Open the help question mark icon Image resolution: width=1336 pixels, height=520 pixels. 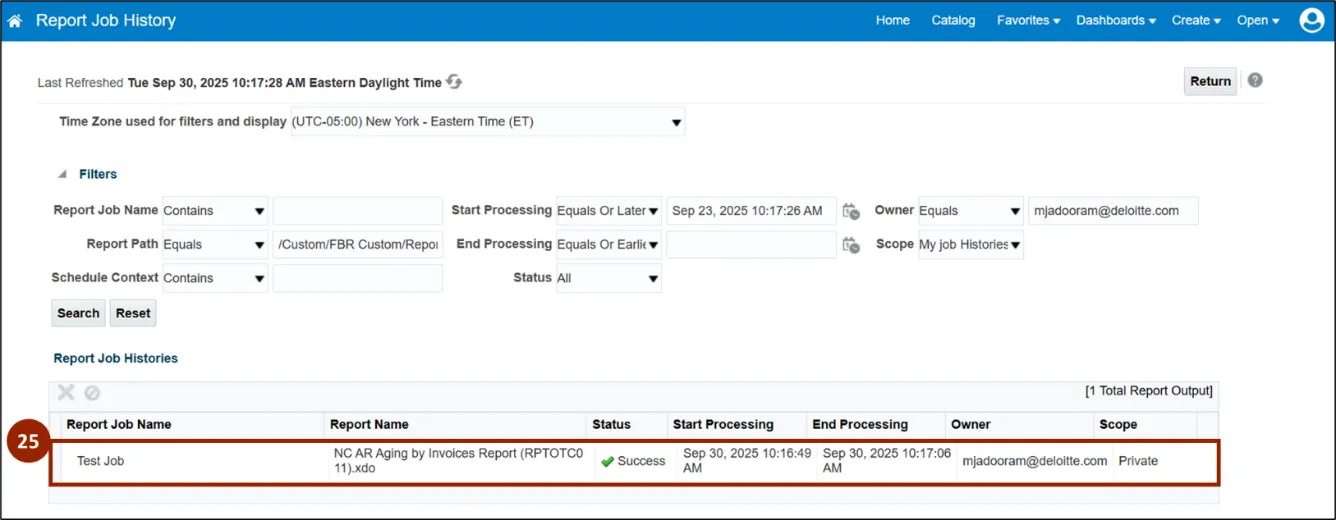pos(1255,80)
